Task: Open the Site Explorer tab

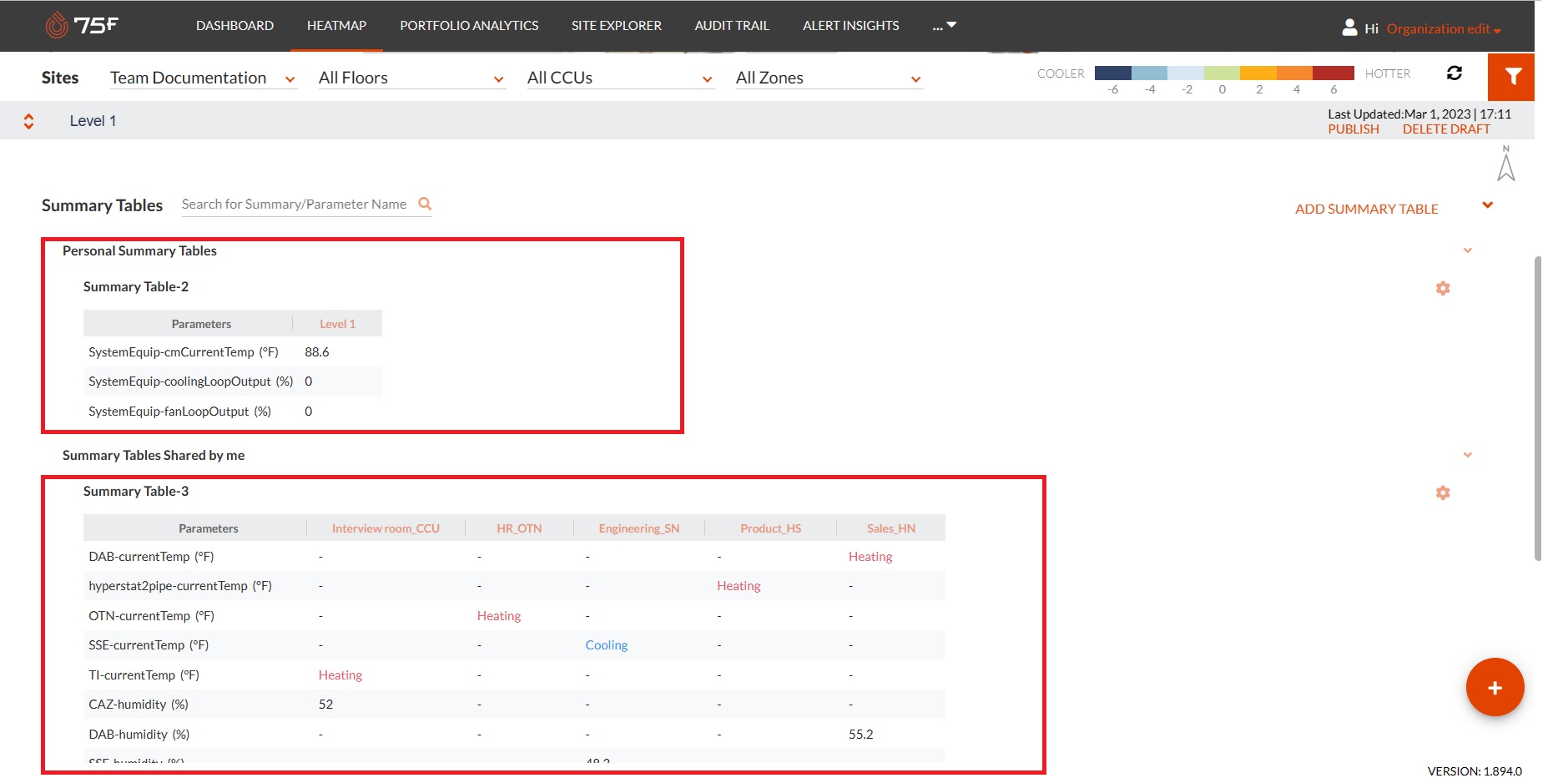Action: (616, 26)
